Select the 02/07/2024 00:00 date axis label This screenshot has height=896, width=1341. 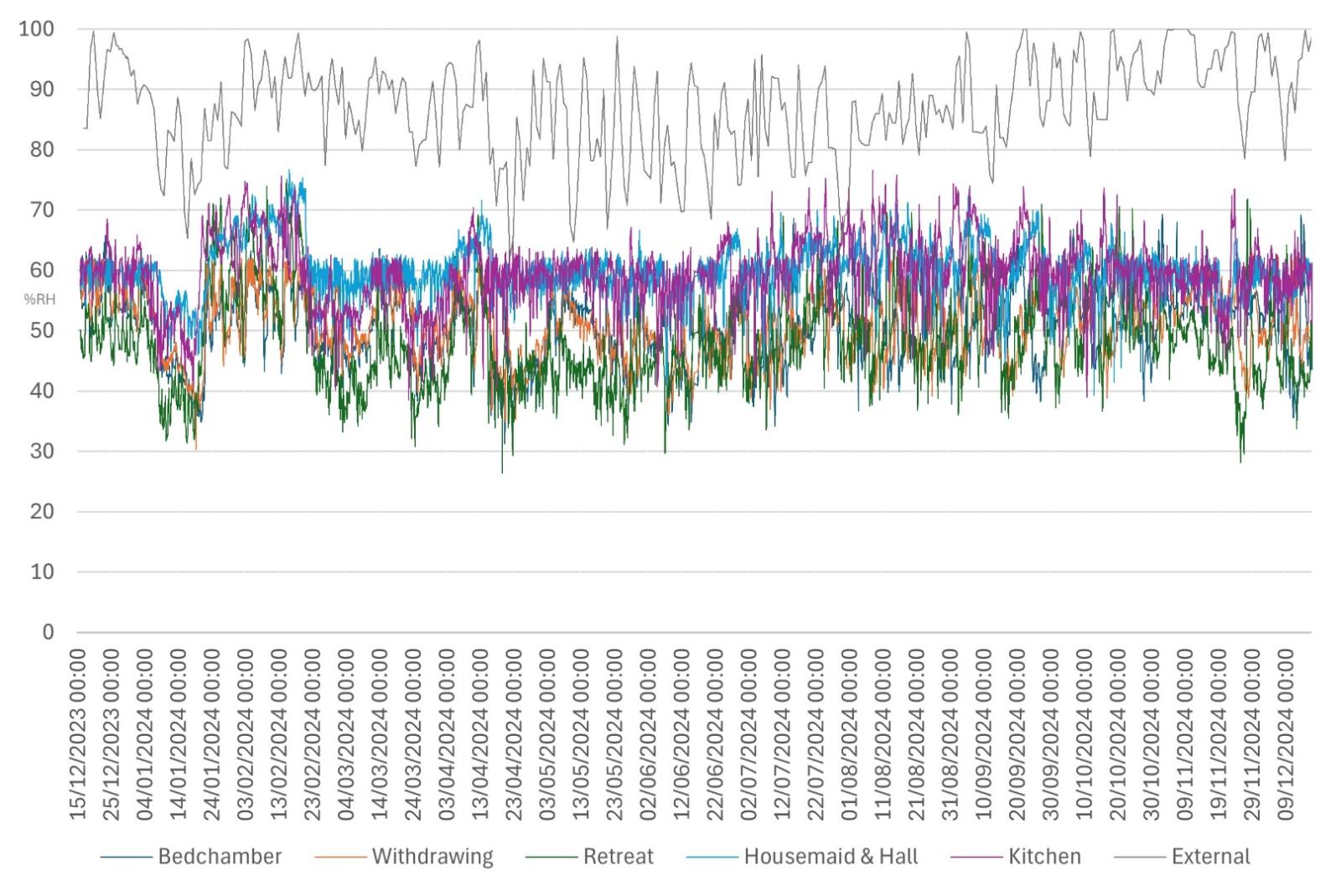(x=748, y=735)
